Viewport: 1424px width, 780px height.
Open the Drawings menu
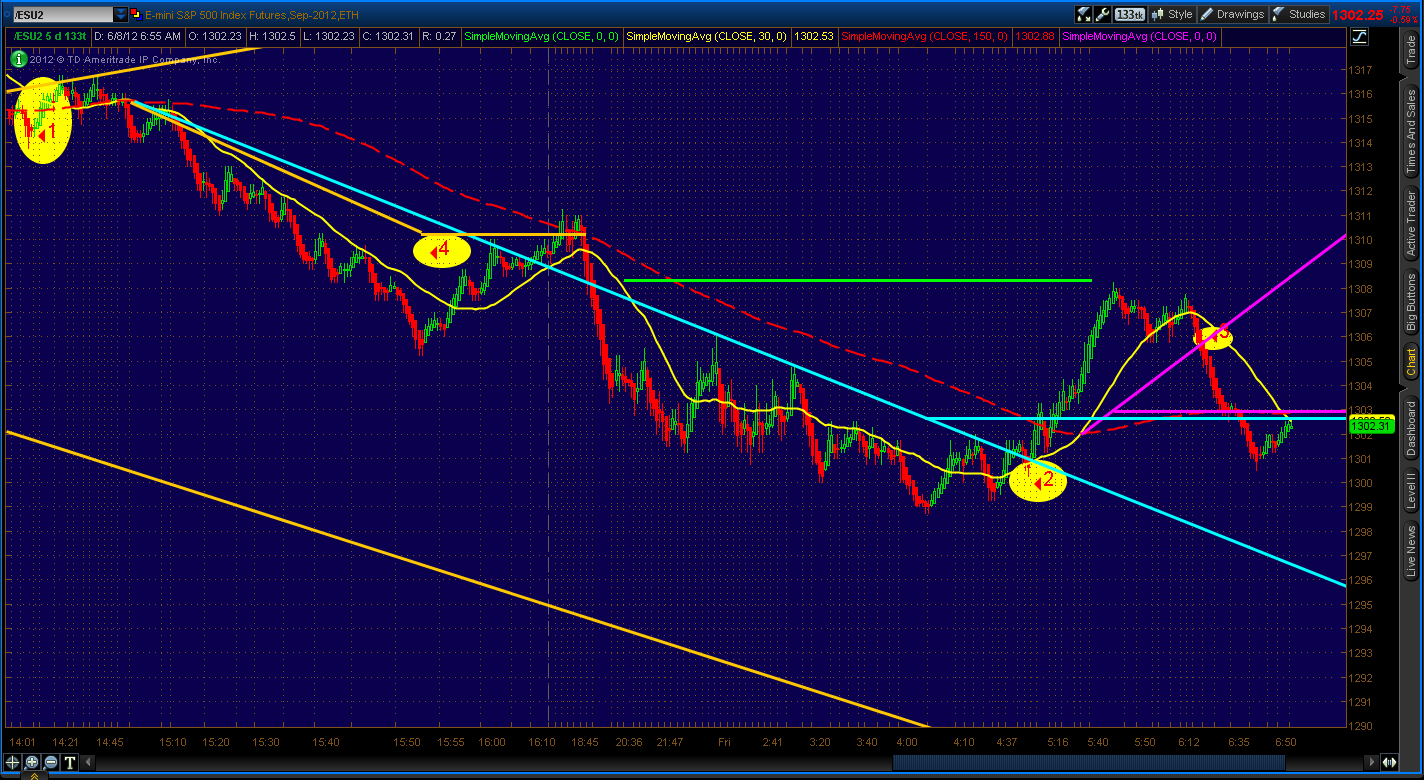(x=1233, y=14)
